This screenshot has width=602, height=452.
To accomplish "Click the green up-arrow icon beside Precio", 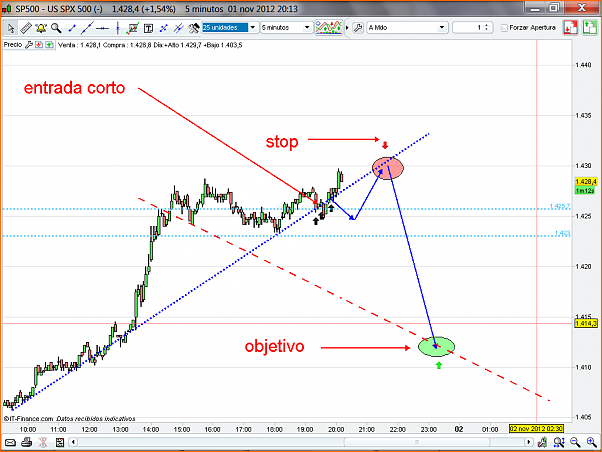I will [49, 45].
